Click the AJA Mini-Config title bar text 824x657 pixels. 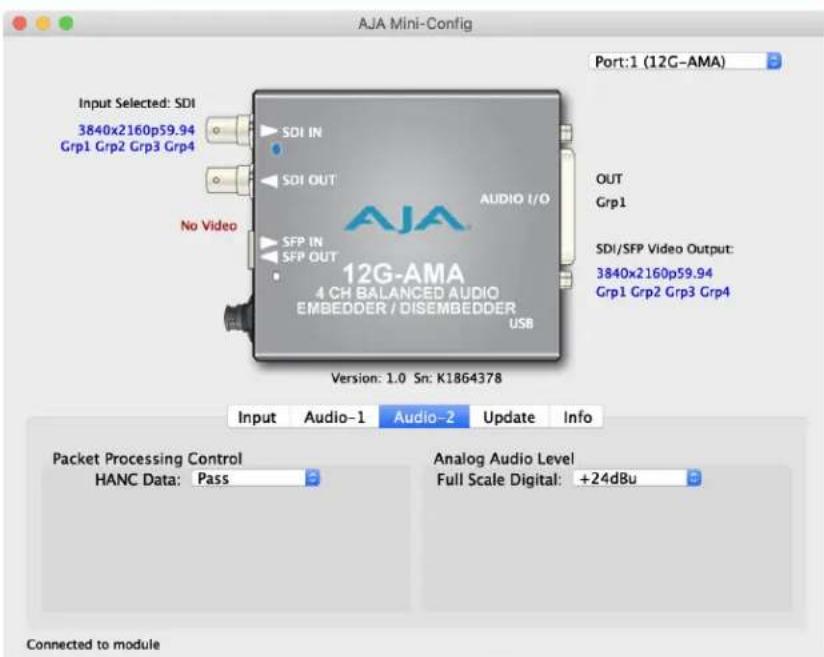pos(415,24)
